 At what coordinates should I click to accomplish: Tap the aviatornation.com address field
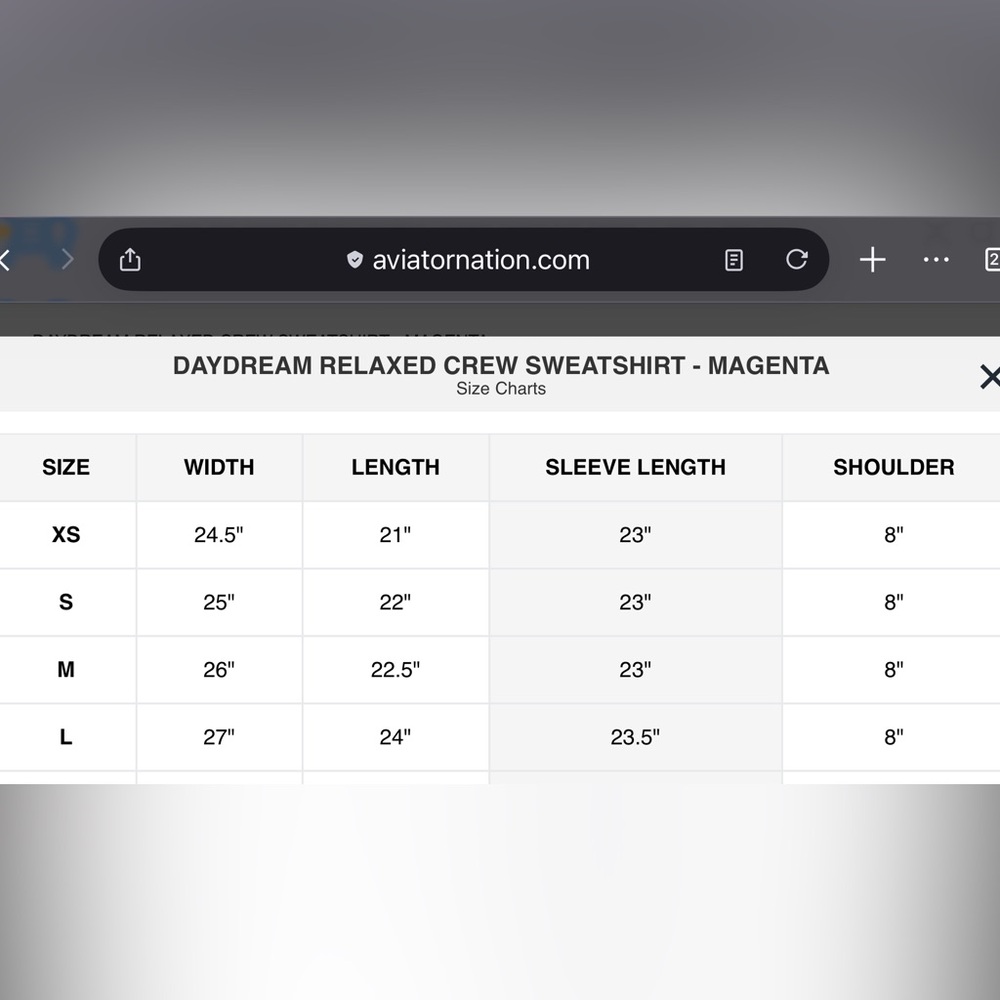pyautogui.click(x=464, y=260)
